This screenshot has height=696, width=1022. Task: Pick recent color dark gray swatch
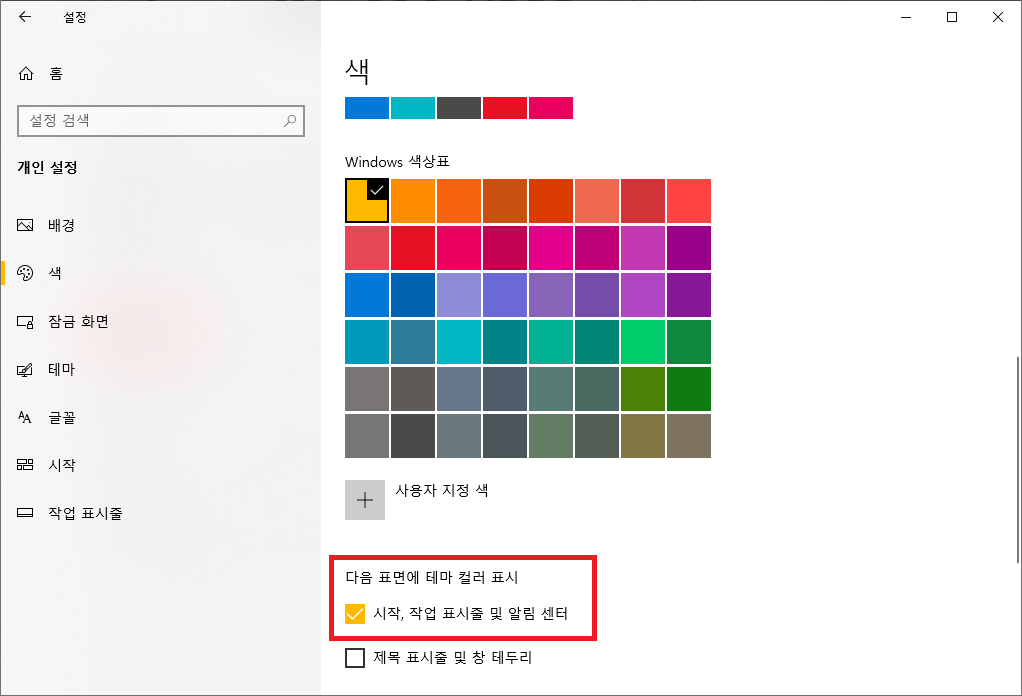coord(459,108)
